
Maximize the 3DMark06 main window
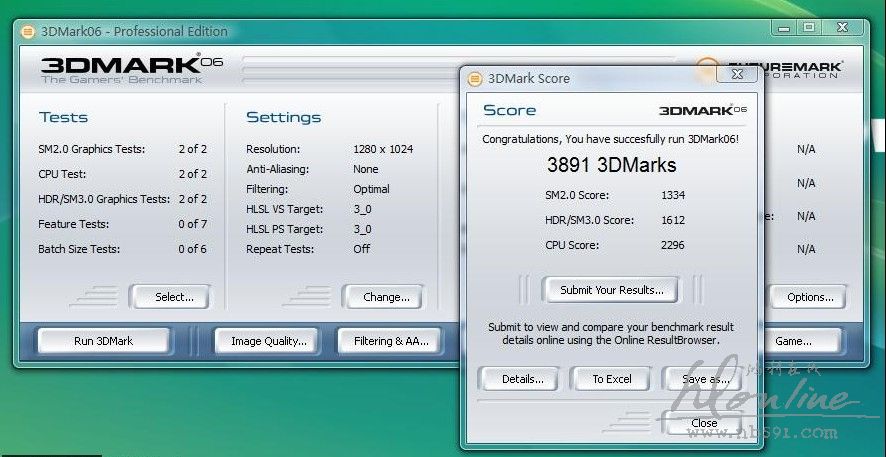809,28
